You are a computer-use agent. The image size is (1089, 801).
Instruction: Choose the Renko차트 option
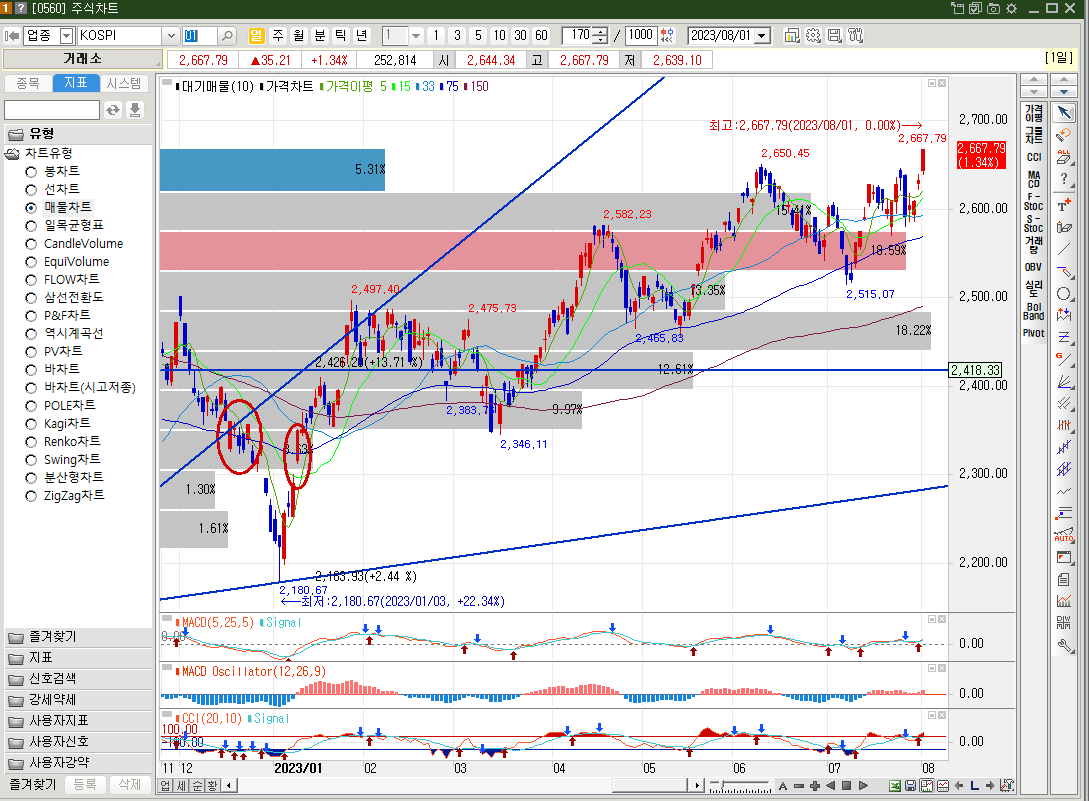coord(63,441)
